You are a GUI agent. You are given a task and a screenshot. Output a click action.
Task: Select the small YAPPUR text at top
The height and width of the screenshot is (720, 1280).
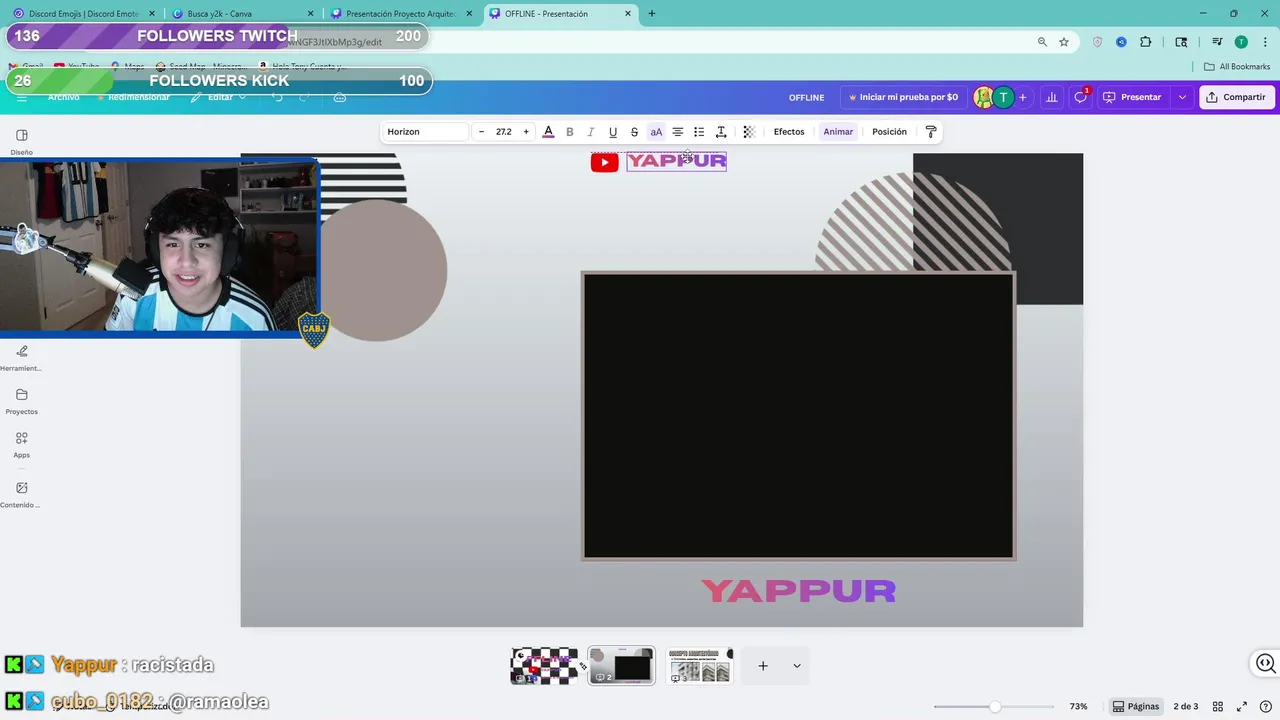pos(677,161)
